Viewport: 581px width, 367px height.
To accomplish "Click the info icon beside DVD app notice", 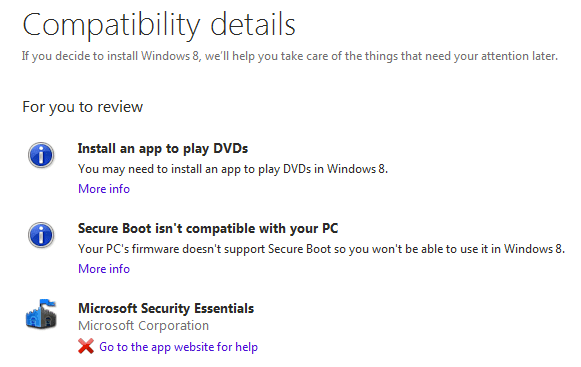I will pos(41,155).
